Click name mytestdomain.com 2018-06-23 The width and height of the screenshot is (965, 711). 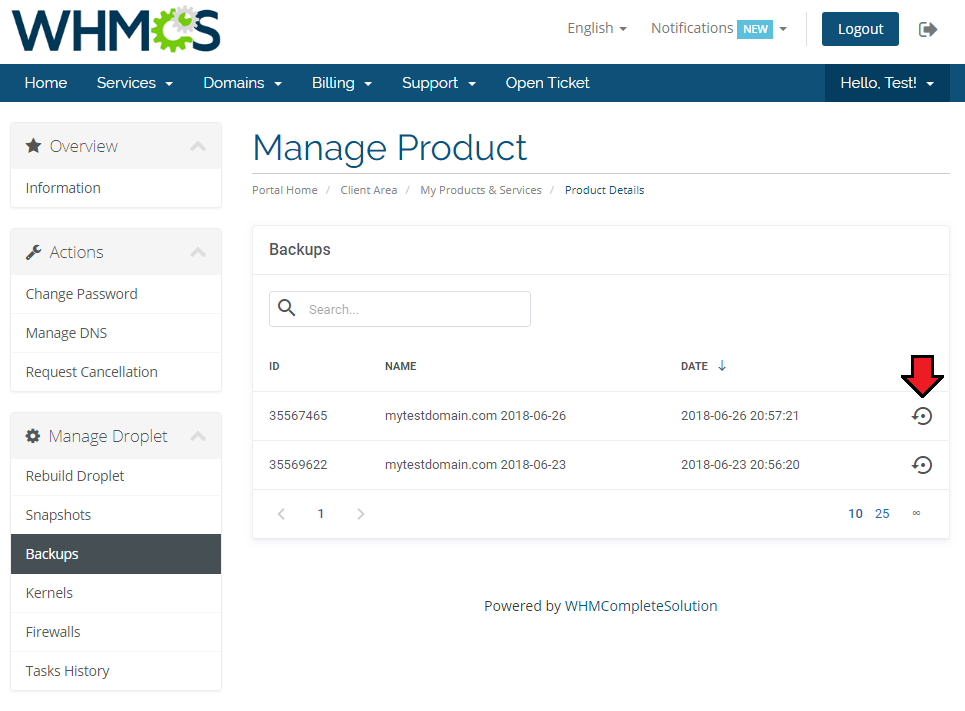[475, 465]
